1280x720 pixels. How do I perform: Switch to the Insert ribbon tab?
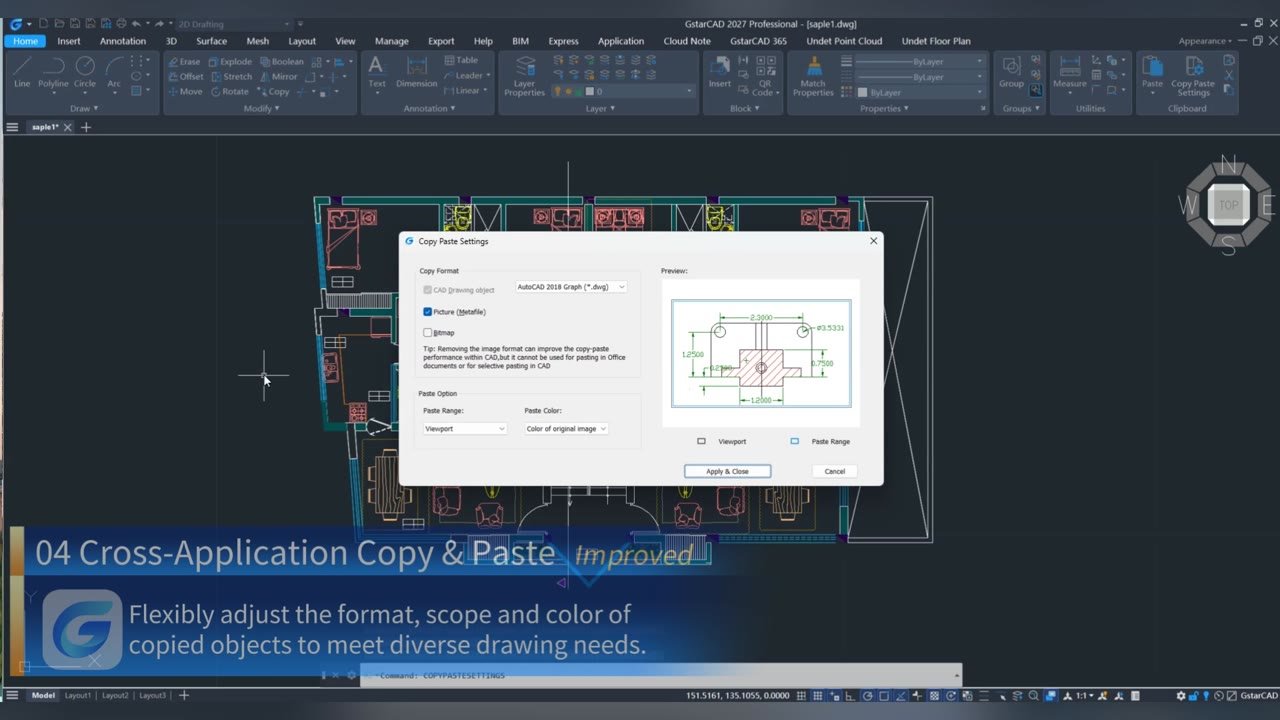click(x=69, y=41)
